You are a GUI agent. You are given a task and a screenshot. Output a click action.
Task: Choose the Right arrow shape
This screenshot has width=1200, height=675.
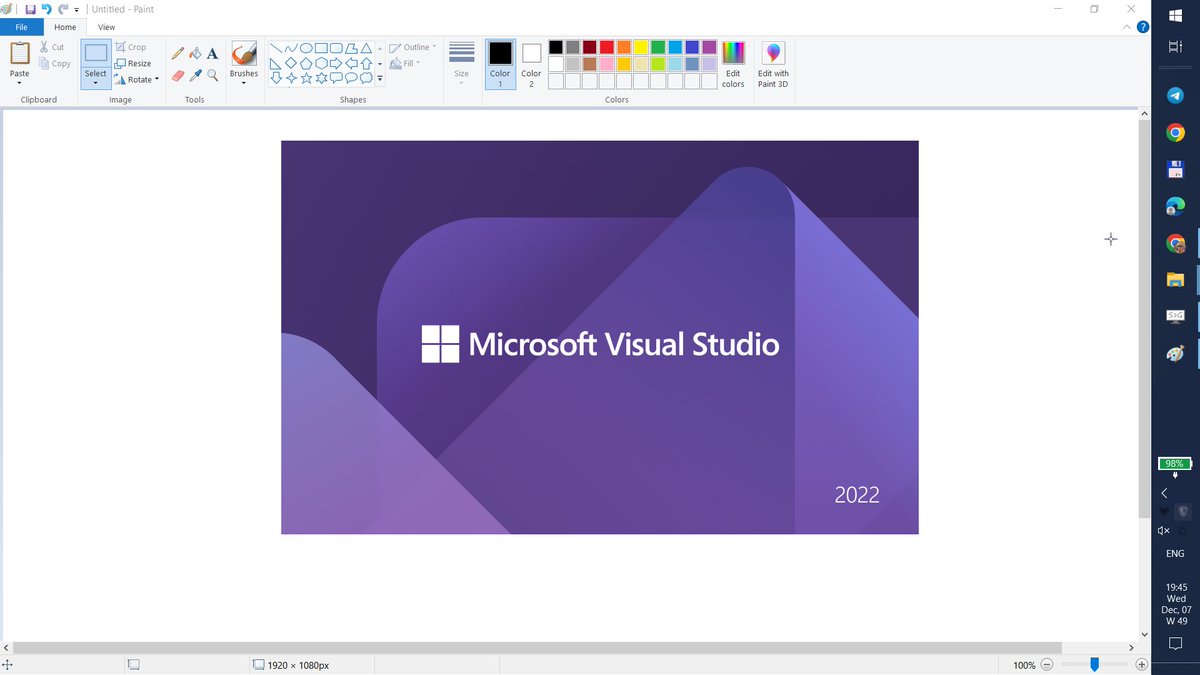point(336,62)
